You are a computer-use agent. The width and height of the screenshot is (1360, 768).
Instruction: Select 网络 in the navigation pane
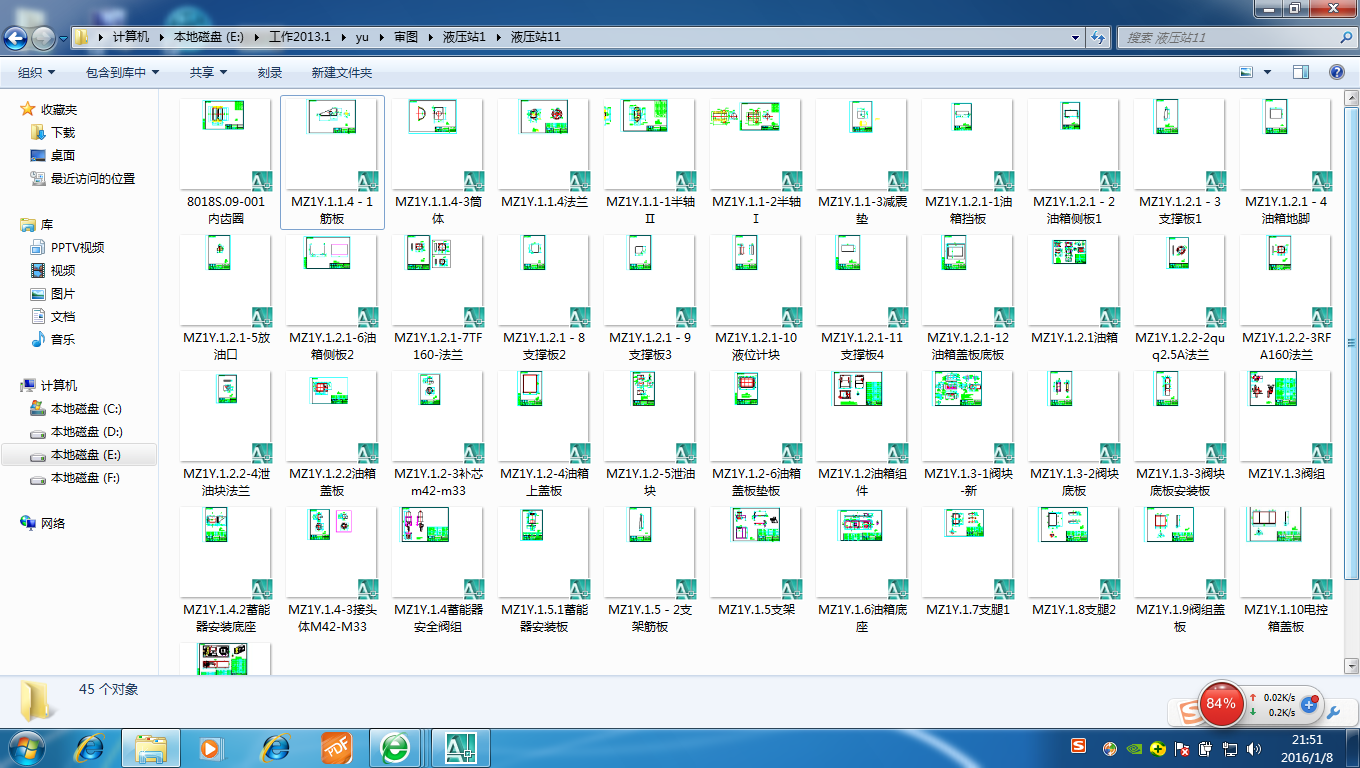[x=53, y=523]
